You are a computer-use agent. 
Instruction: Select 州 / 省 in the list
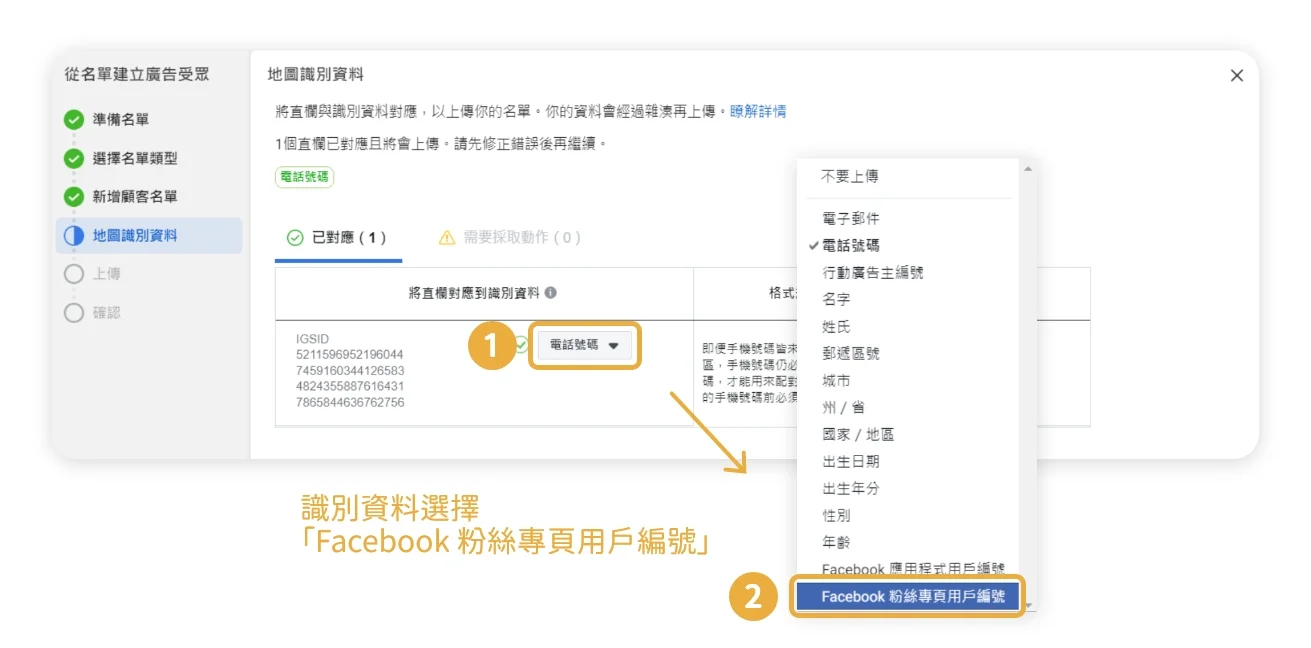[x=843, y=408]
